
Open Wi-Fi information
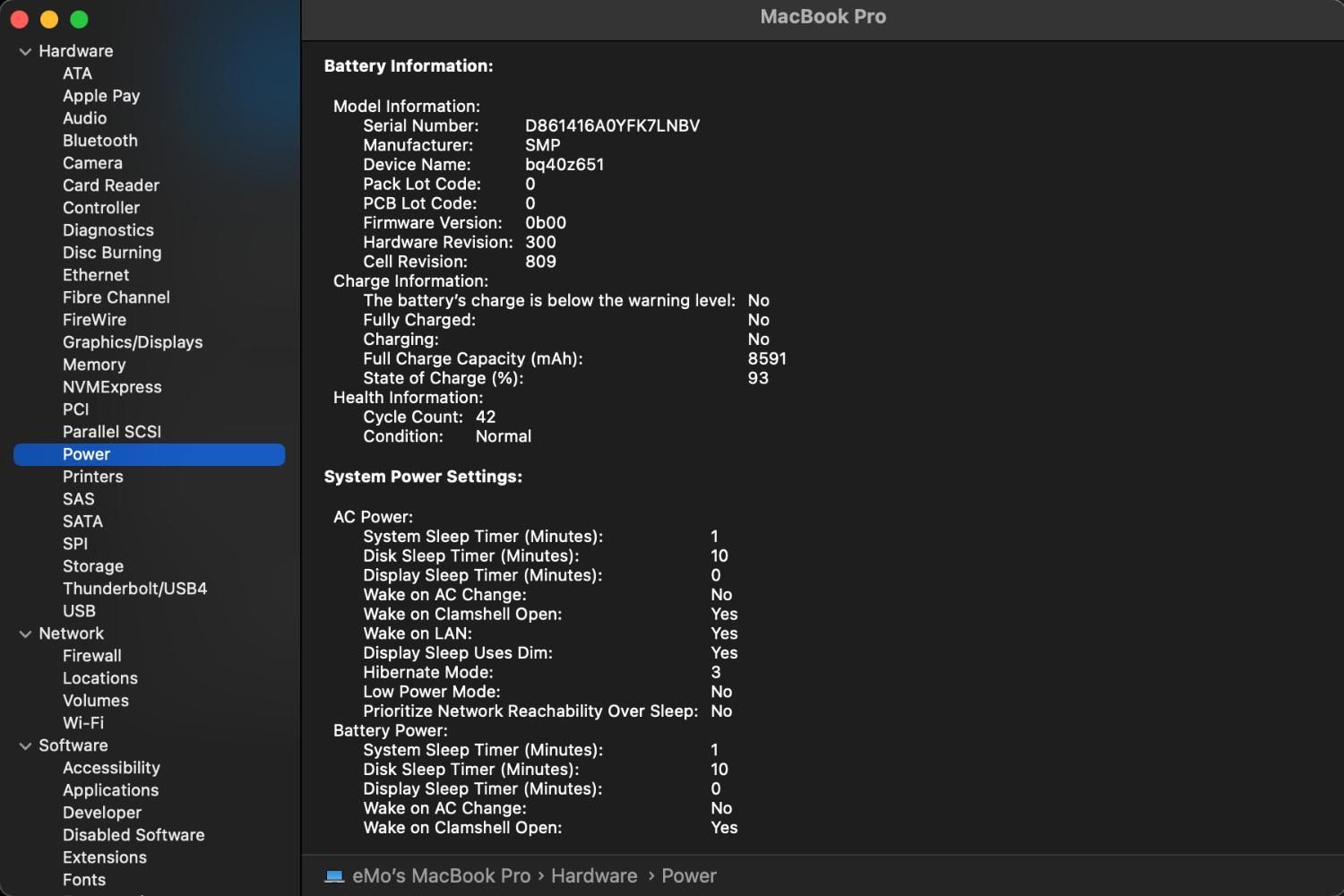83,723
